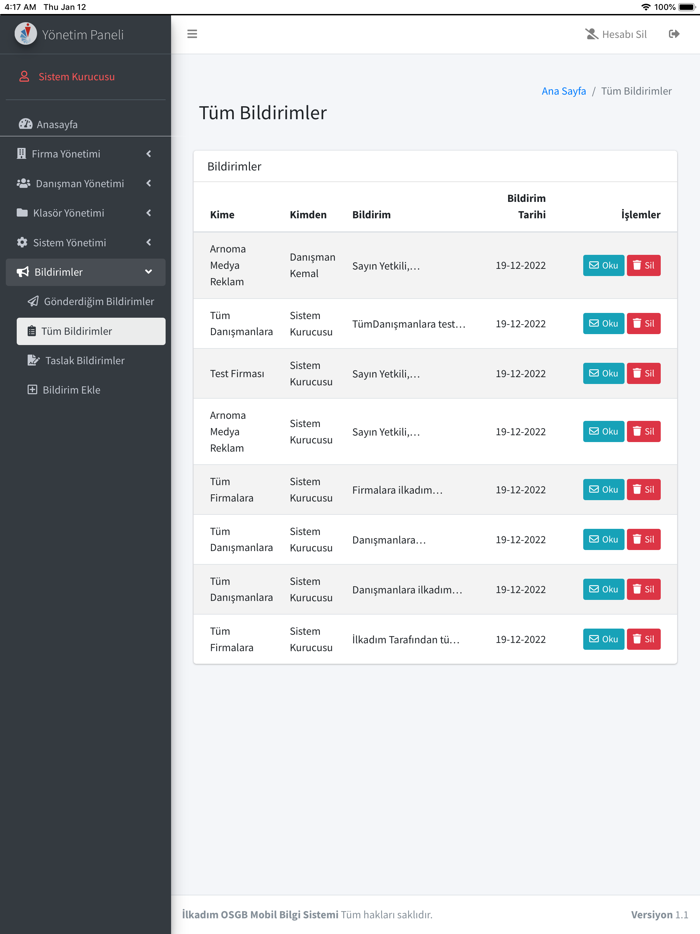
Task: Click the Bildirim Tarihi column header
Action: click(x=526, y=206)
